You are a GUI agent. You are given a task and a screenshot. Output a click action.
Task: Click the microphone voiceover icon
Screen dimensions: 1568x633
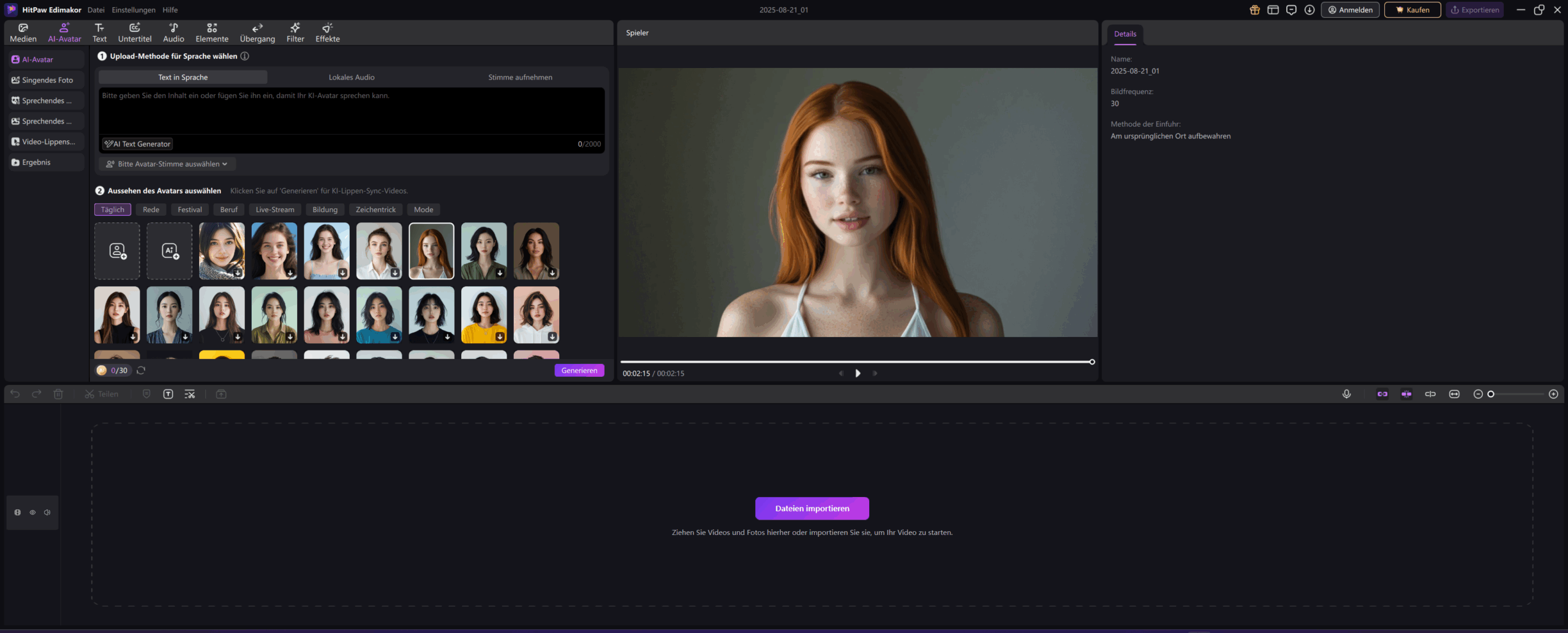[1346, 394]
